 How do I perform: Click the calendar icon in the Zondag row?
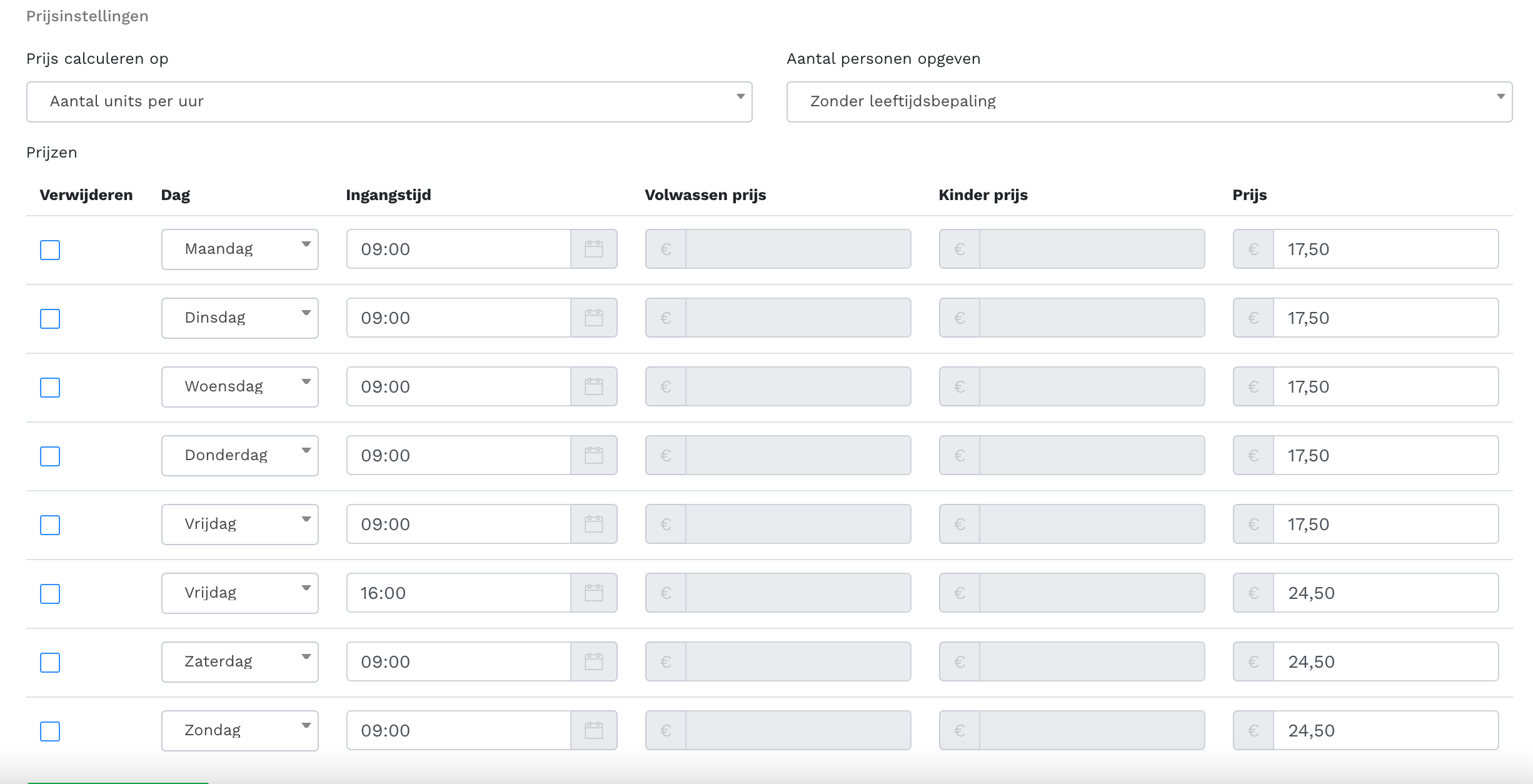(x=593, y=731)
